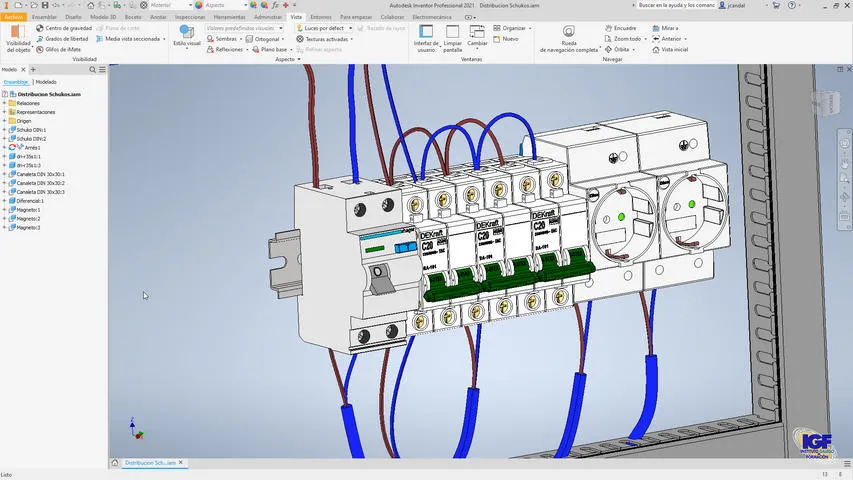Click the Zoom todo tool

click(x=622, y=39)
